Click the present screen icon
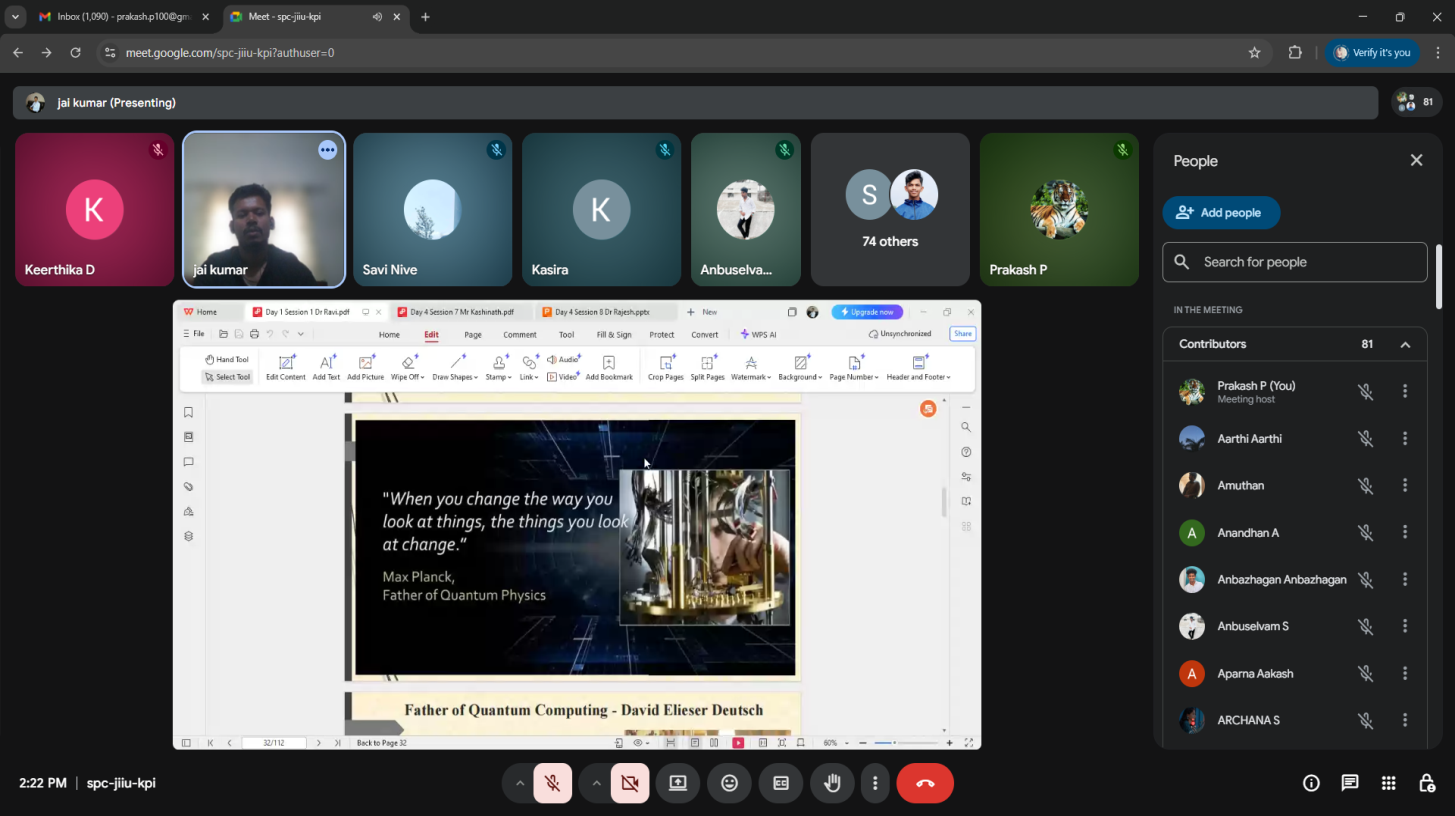Image resolution: width=1455 pixels, height=816 pixels. click(x=678, y=783)
